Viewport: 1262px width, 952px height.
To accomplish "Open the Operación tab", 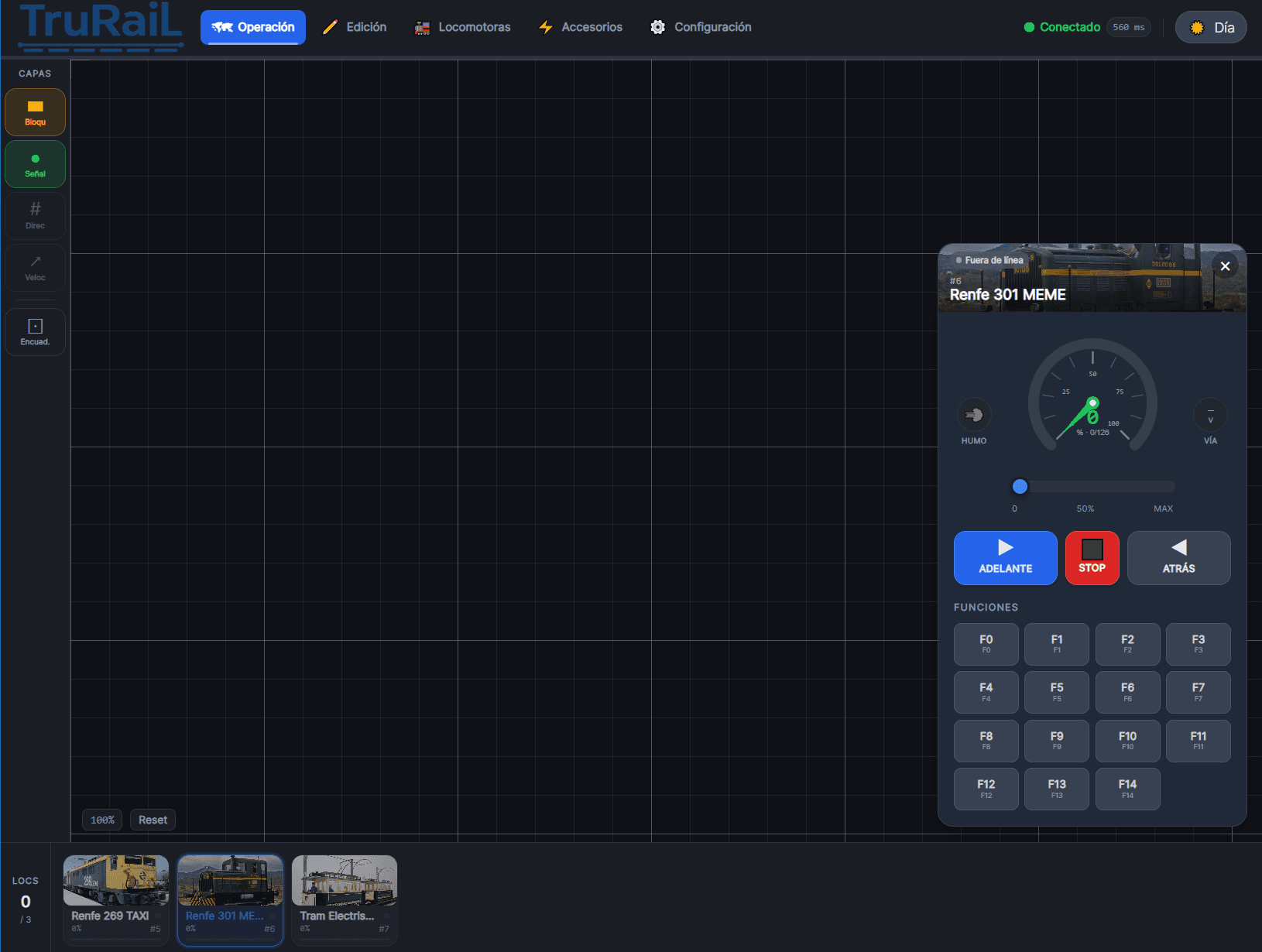I will tap(253, 27).
